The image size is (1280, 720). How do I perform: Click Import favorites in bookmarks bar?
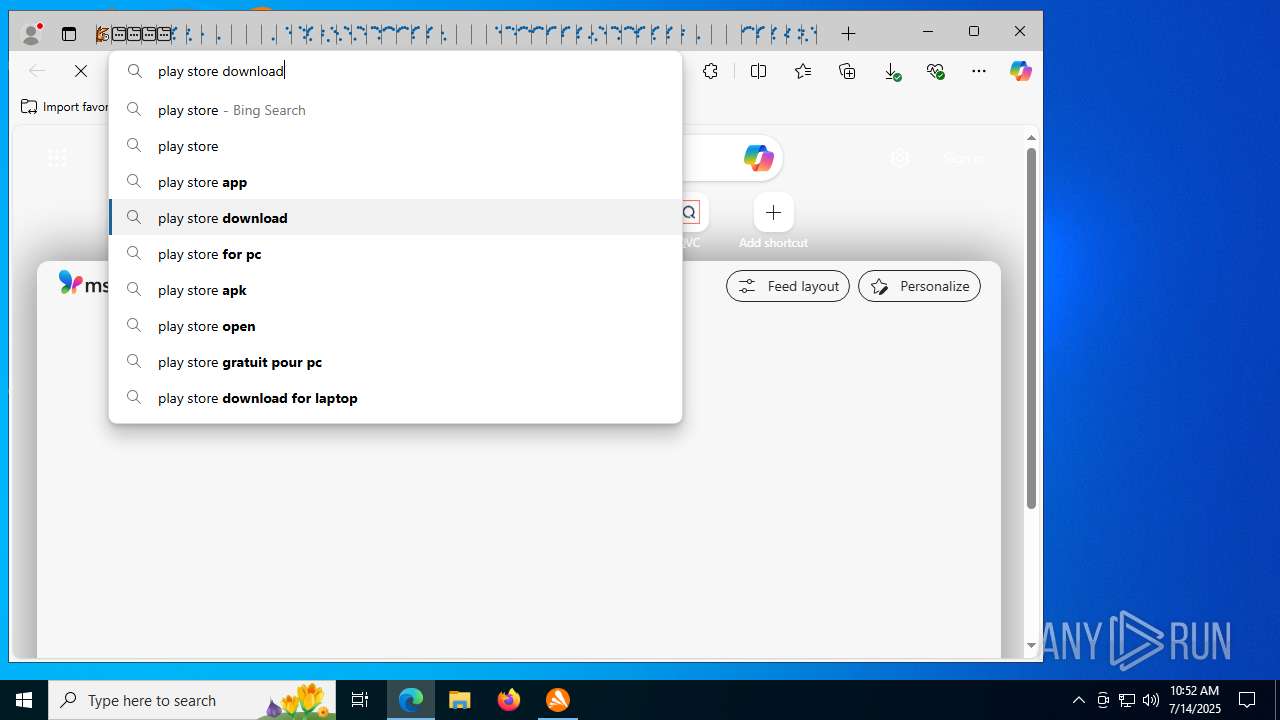click(65, 107)
